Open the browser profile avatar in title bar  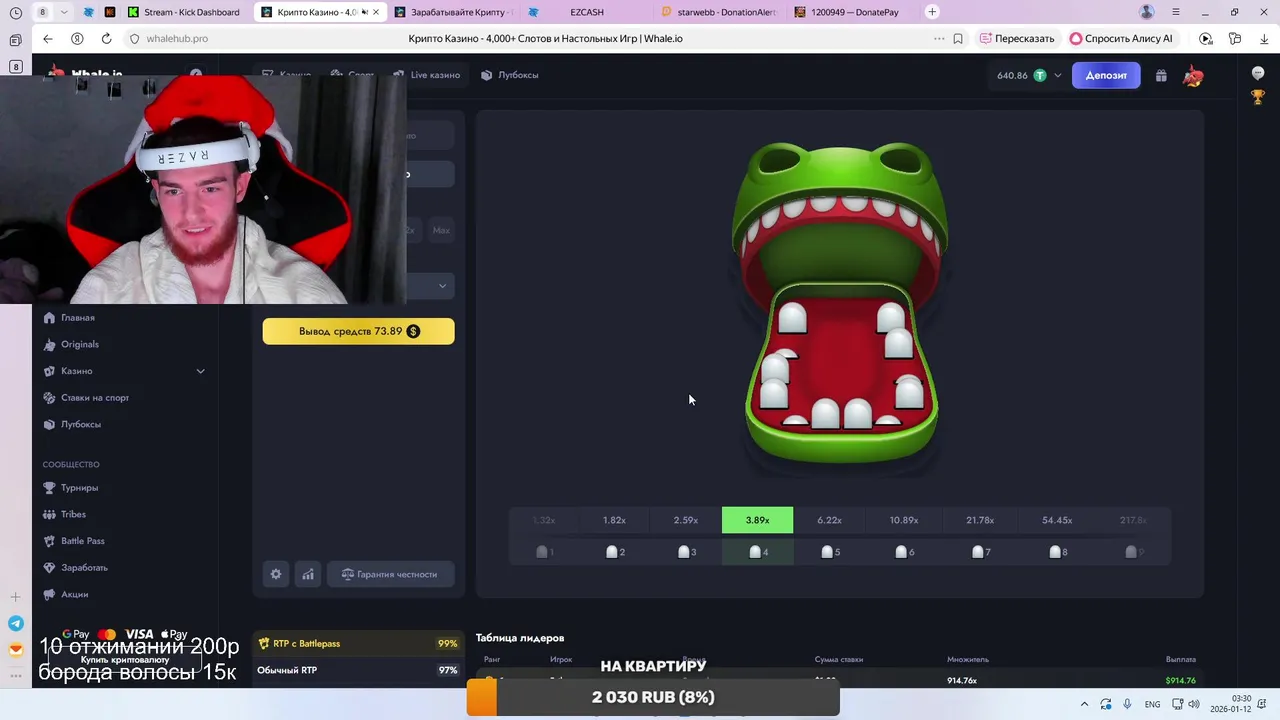(x=1147, y=12)
